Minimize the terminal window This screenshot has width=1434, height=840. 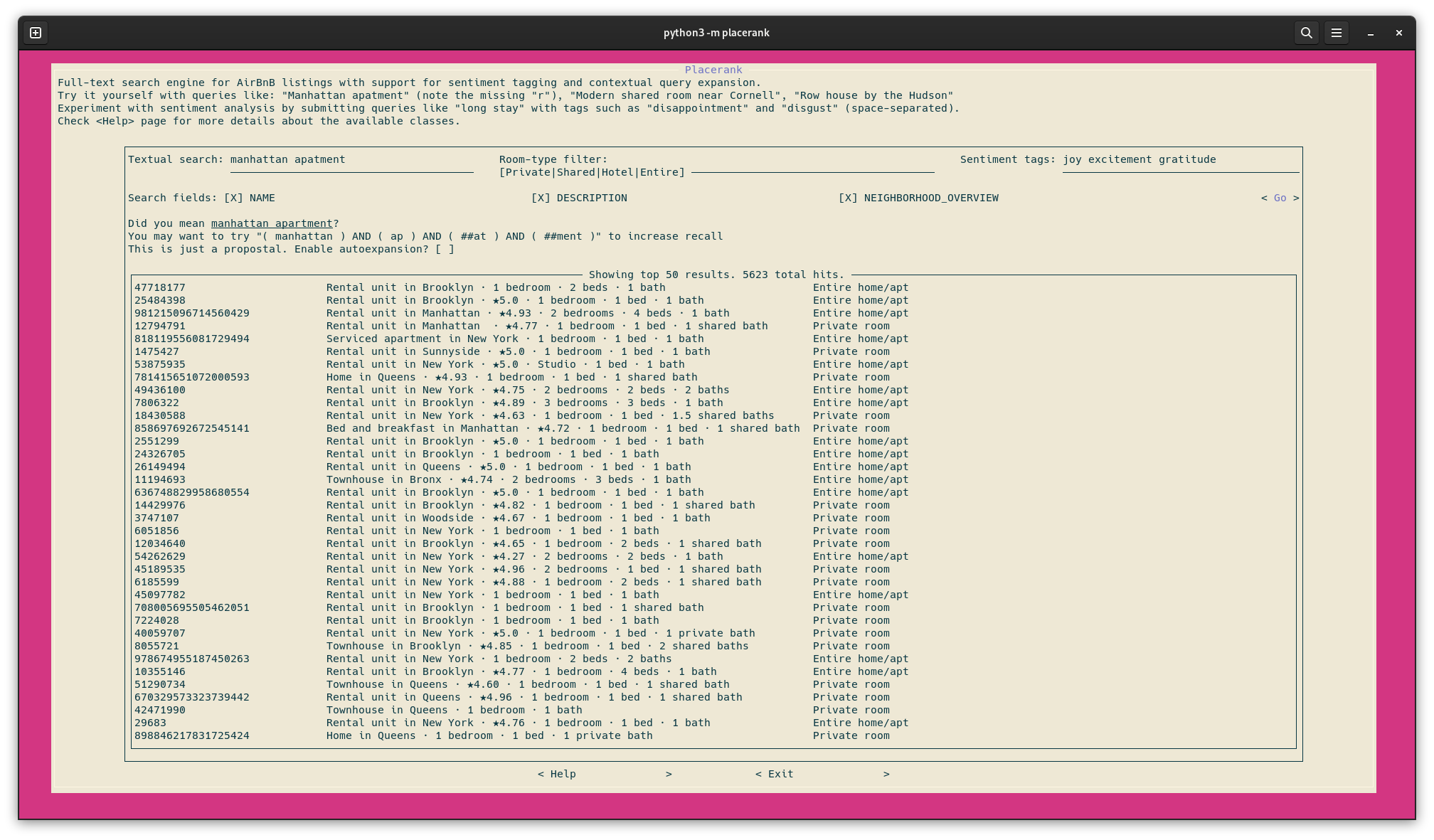[1370, 33]
